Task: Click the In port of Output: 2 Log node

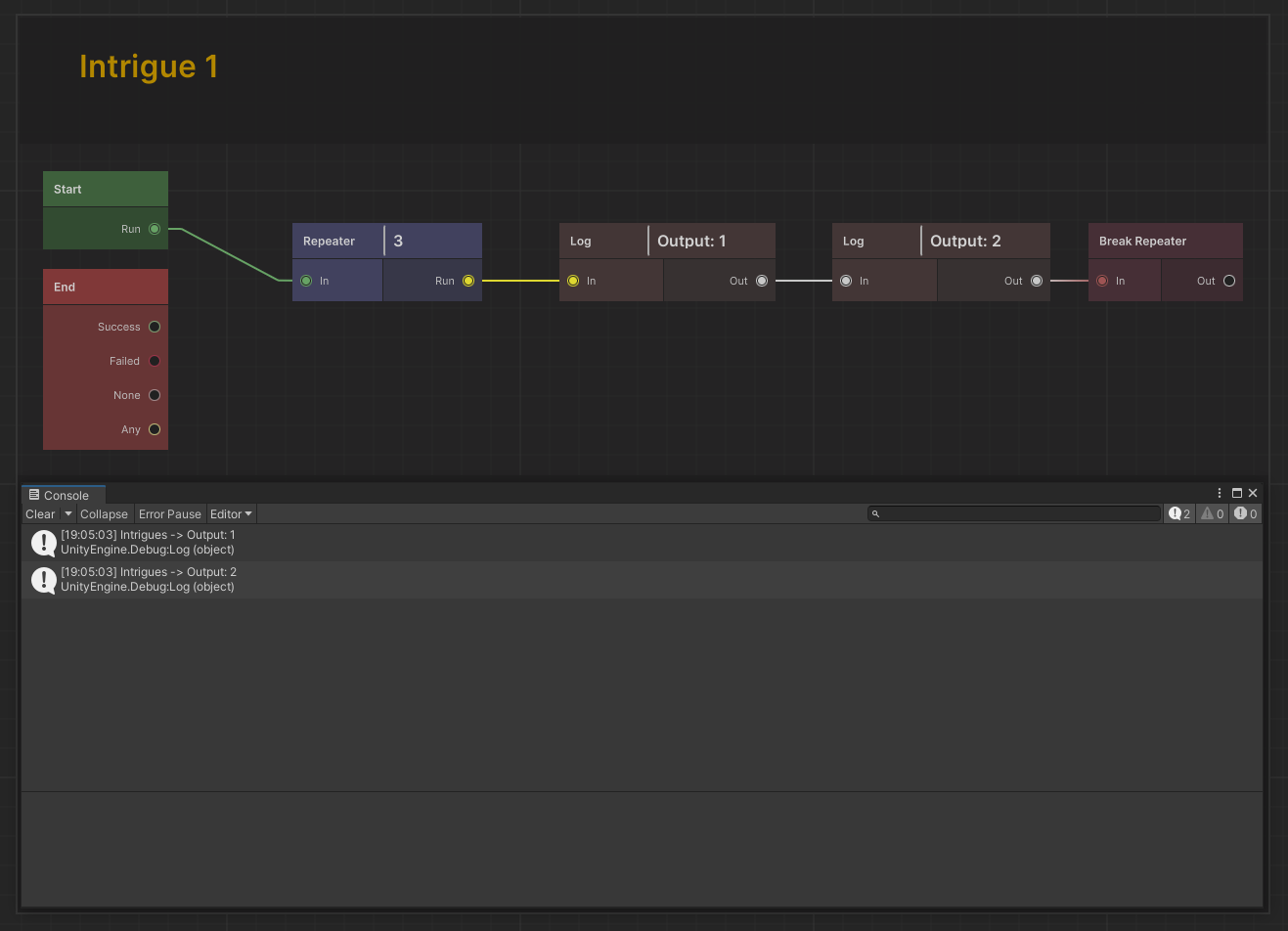Action: [x=846, y=281]
